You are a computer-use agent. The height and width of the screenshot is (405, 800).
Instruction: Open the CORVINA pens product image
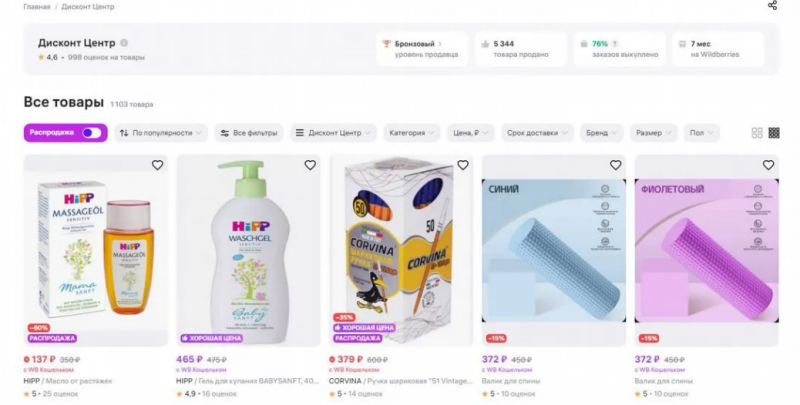[x=401, y=250]
